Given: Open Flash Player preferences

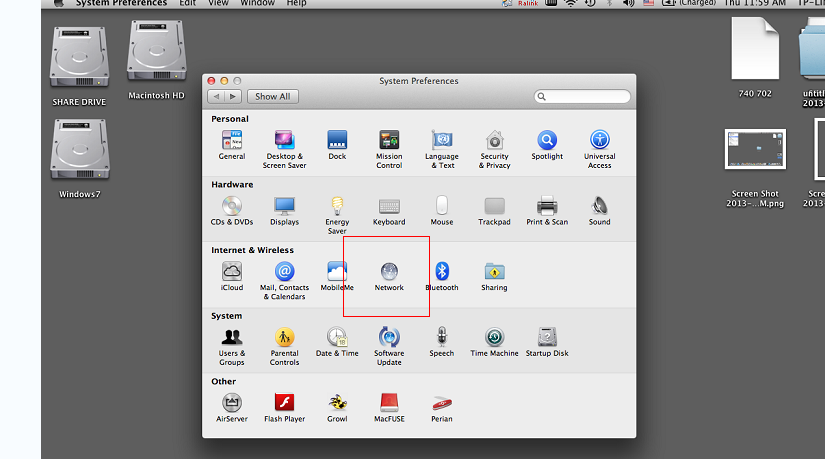Looking at the screenshot, I should pyautogui.click(x=284, y=407).
